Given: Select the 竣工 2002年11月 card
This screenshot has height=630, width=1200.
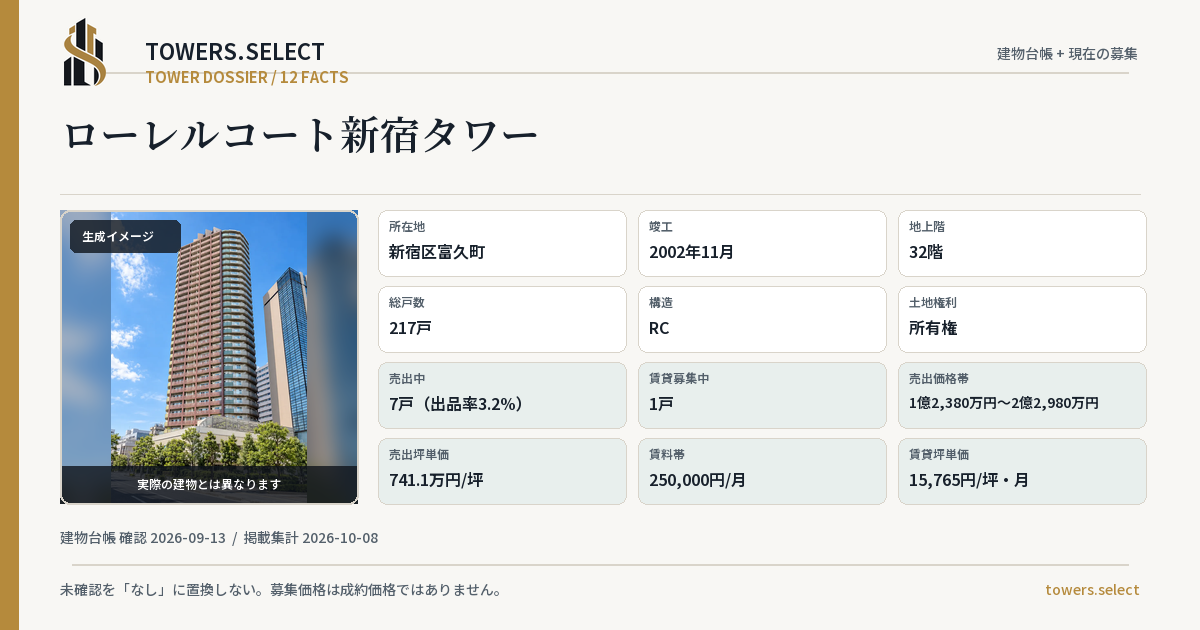Looking at the screenshot, I should [762, 243].
